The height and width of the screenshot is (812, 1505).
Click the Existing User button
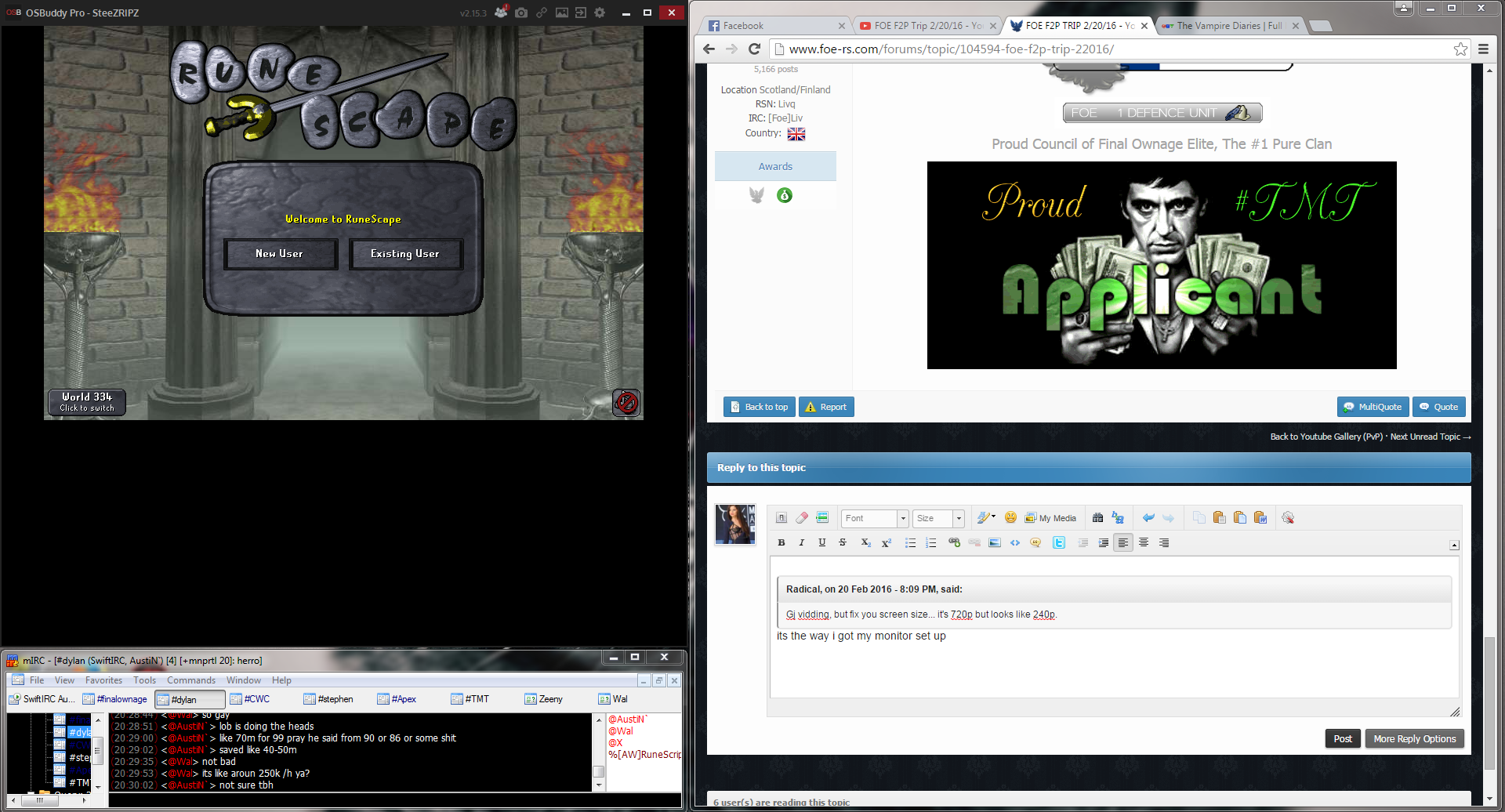[x=405, y=254]
